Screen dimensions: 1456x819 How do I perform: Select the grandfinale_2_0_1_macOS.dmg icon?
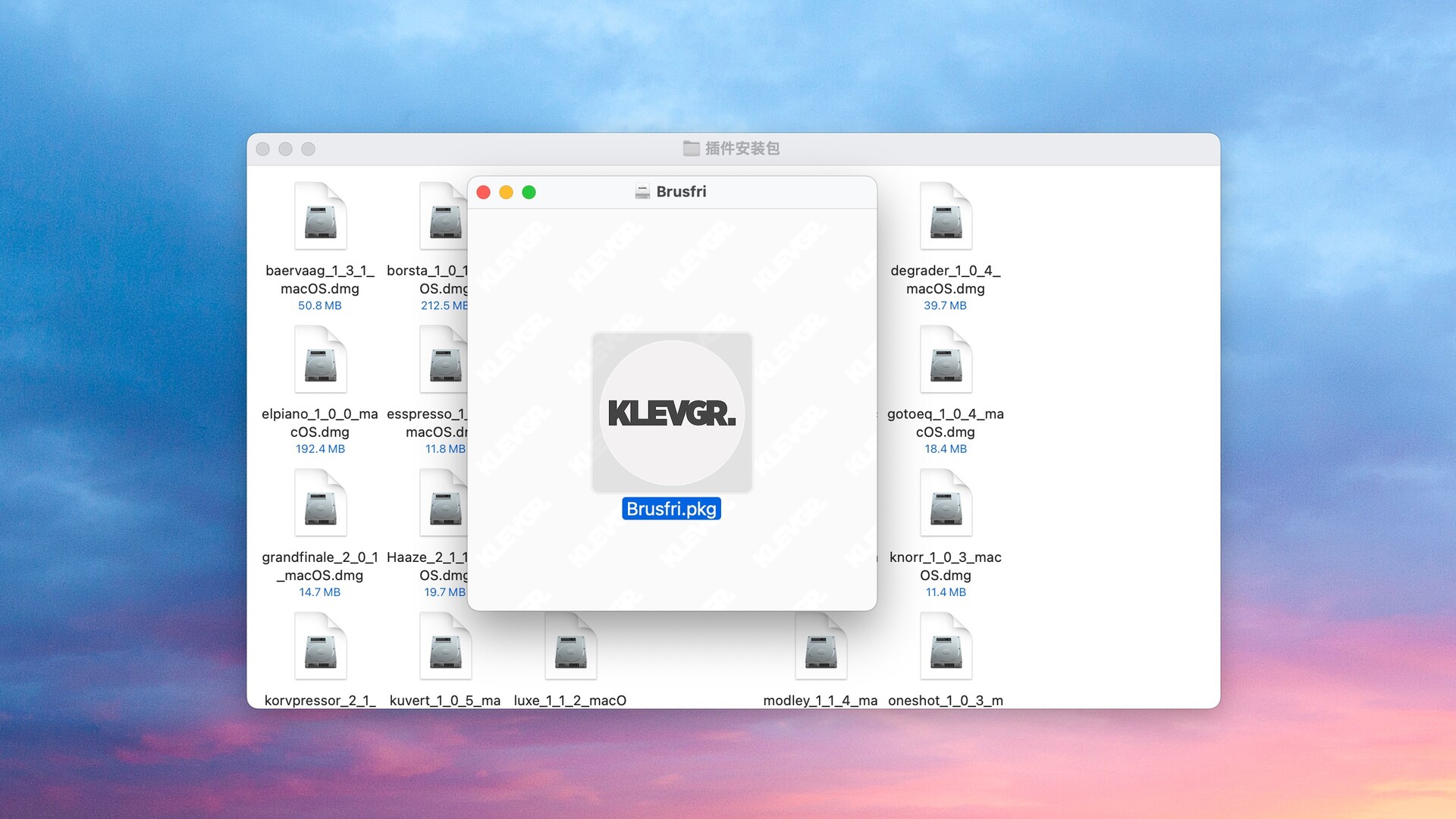tap(320, 503)
